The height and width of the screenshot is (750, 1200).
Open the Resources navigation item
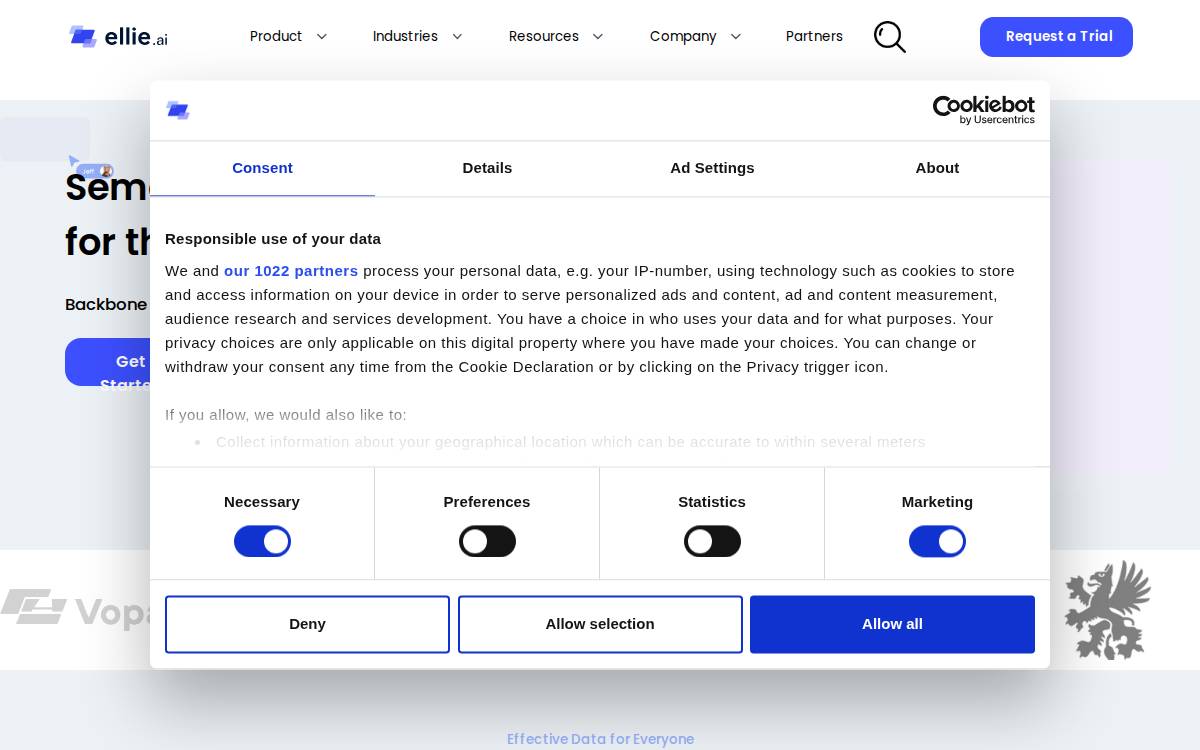click(544, 36)
